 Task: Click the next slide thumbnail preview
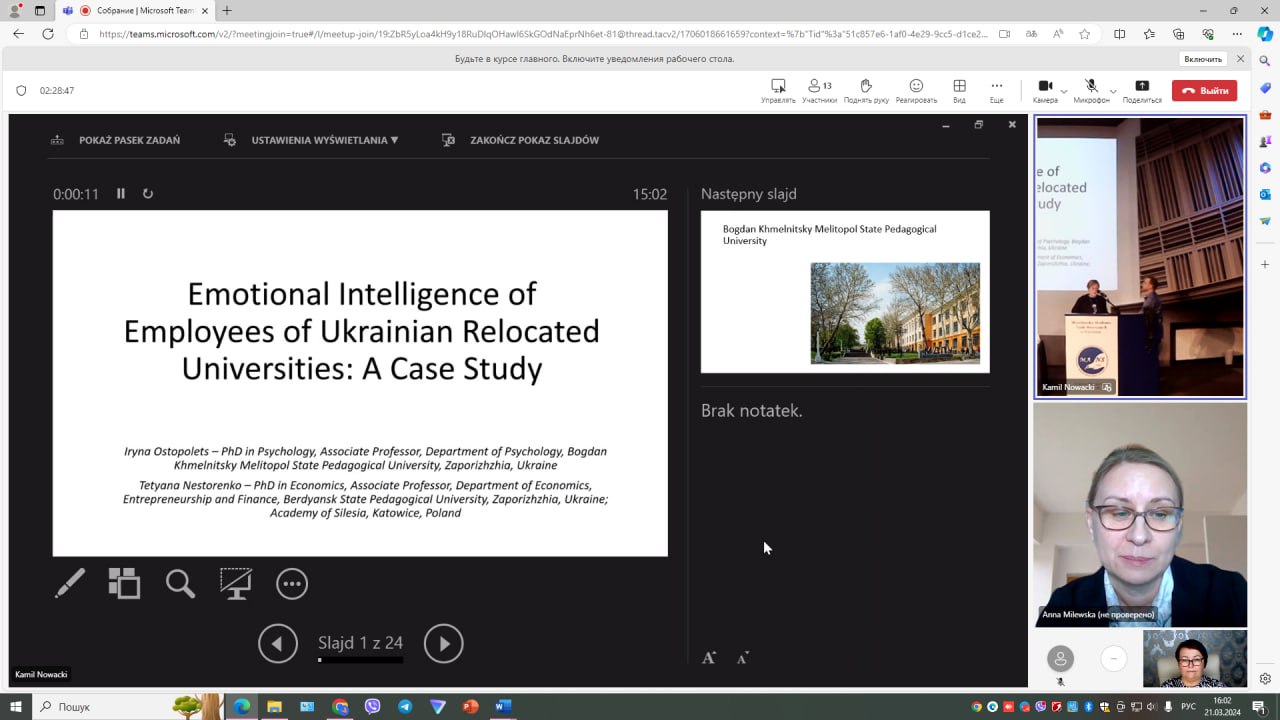pyautogui.click(x=845, y=291)
